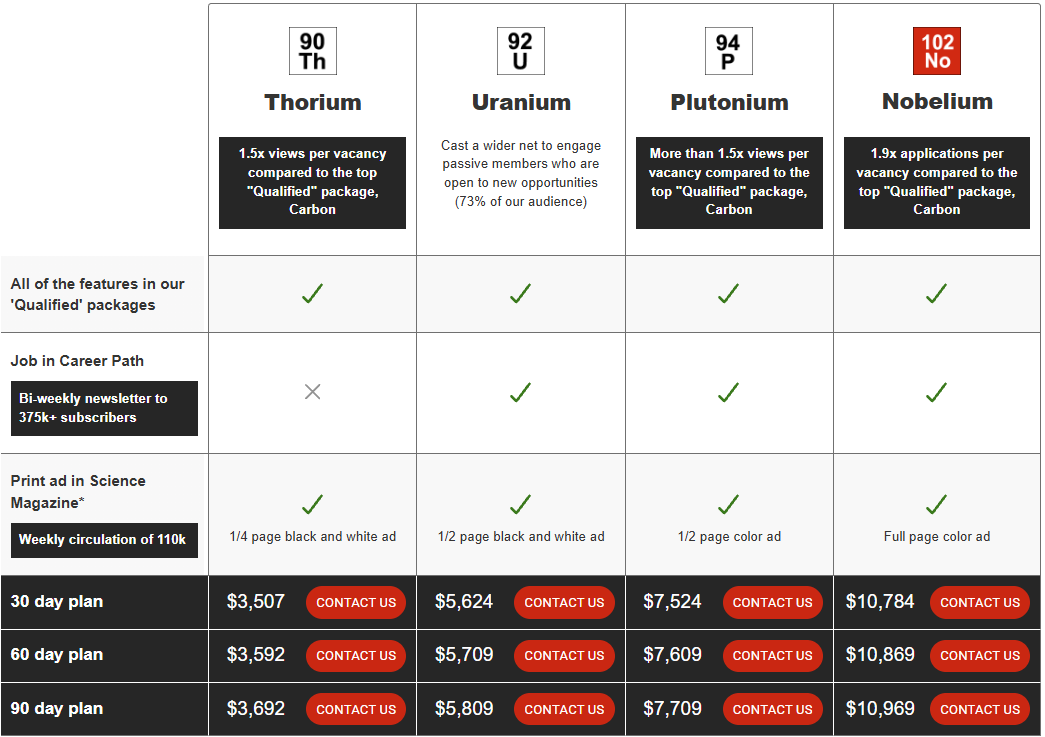Click the 60 day plan row label
Image resolution: width=1045 pixels, height=737 pixels.
click(x=57, y=655)
